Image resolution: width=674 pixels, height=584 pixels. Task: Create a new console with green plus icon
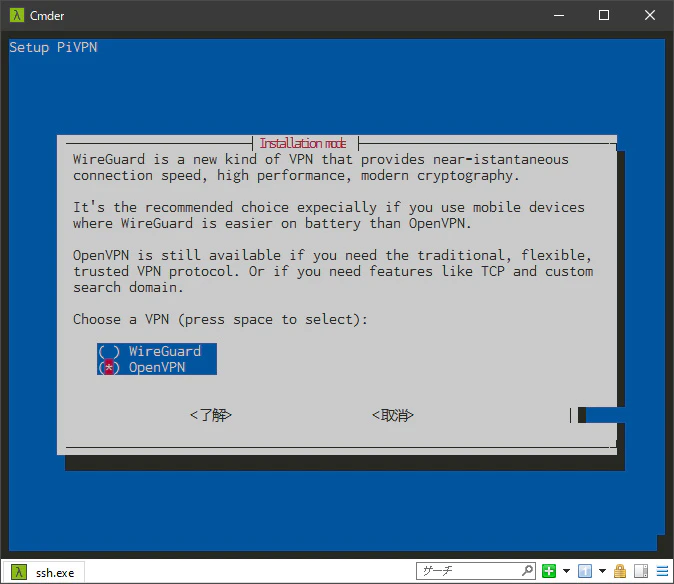coord(549,571)
